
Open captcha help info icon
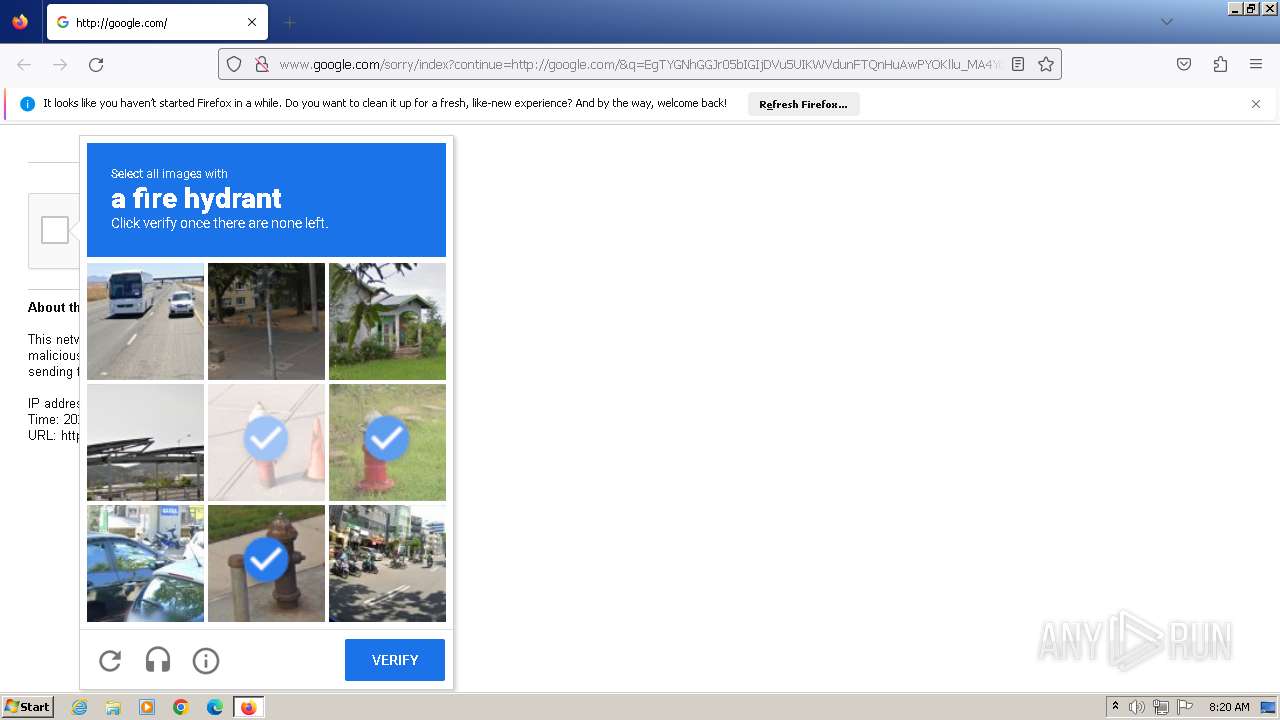pyautogui.click(x=206, y=660)
